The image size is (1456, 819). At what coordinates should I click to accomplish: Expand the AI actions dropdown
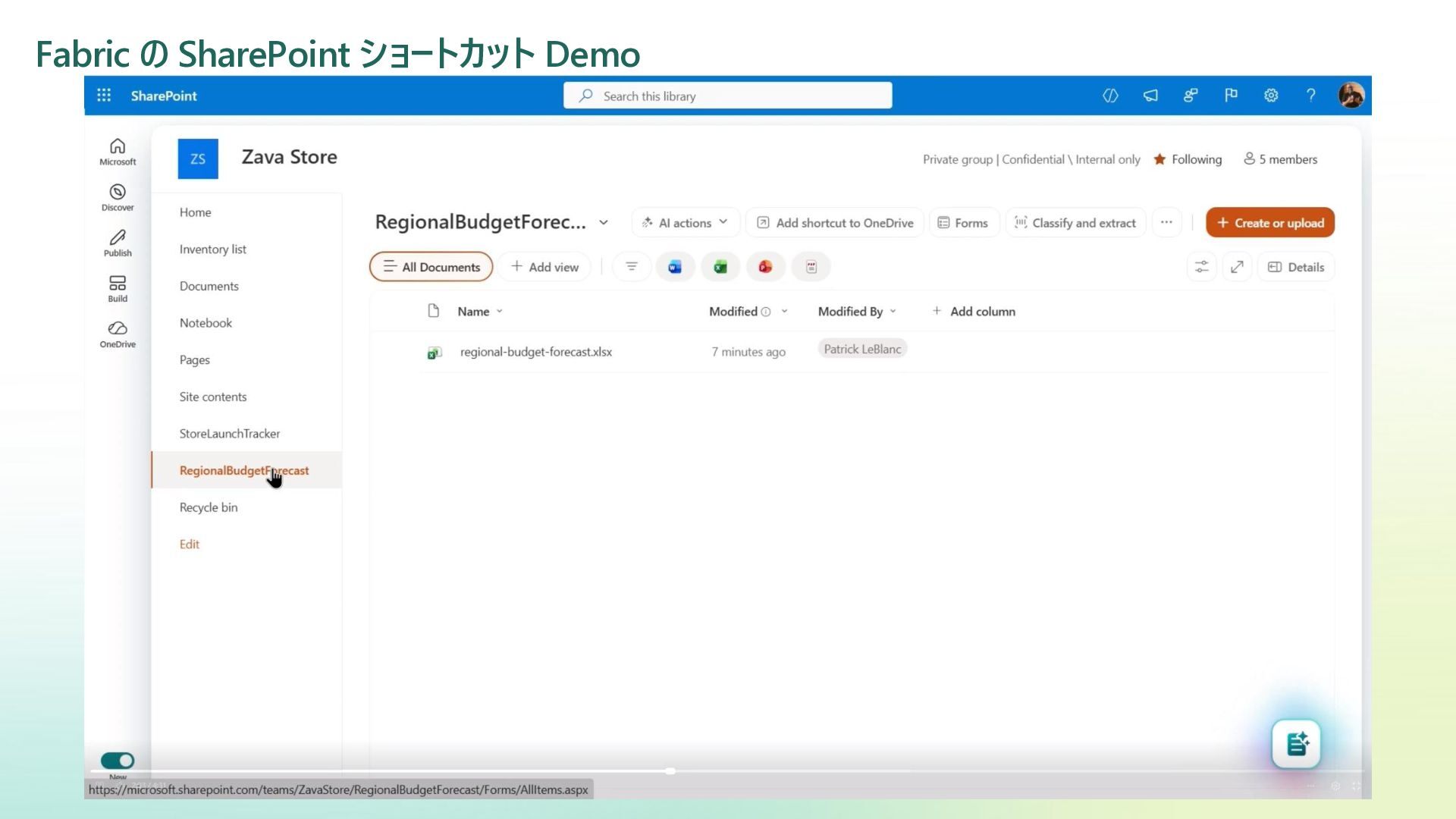coord(686,223)
